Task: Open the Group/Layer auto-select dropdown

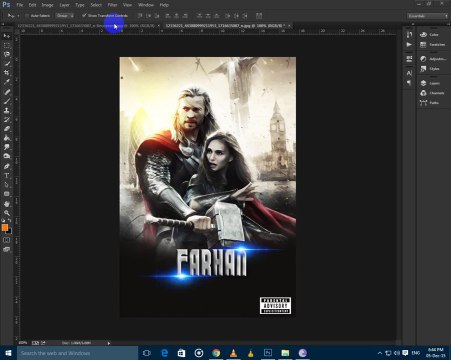Action: click(65, 16)
